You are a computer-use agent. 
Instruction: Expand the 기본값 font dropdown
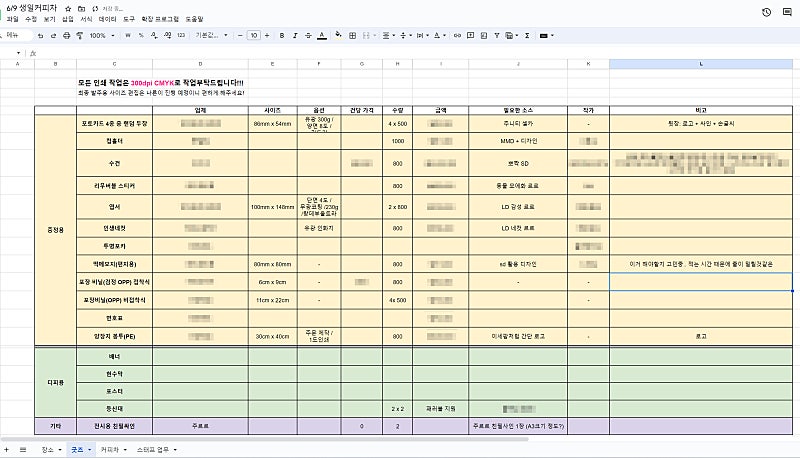pyautogui.click(x=210, y=36)
